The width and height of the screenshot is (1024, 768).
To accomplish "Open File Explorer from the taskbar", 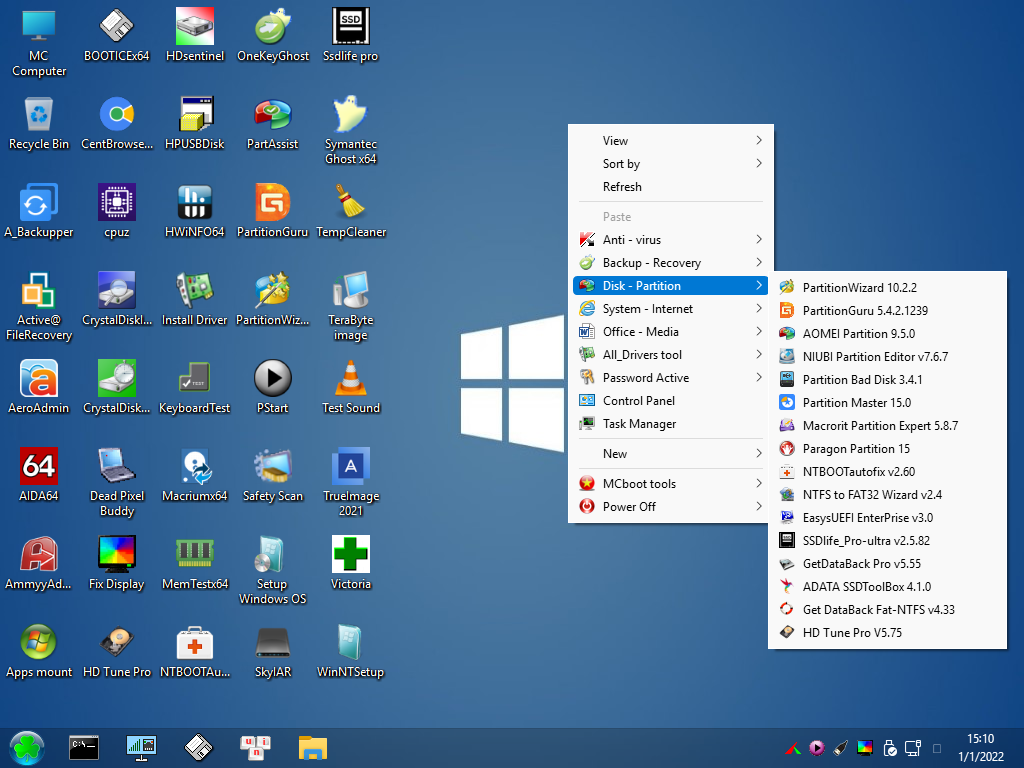I will (x=313, y=747).
